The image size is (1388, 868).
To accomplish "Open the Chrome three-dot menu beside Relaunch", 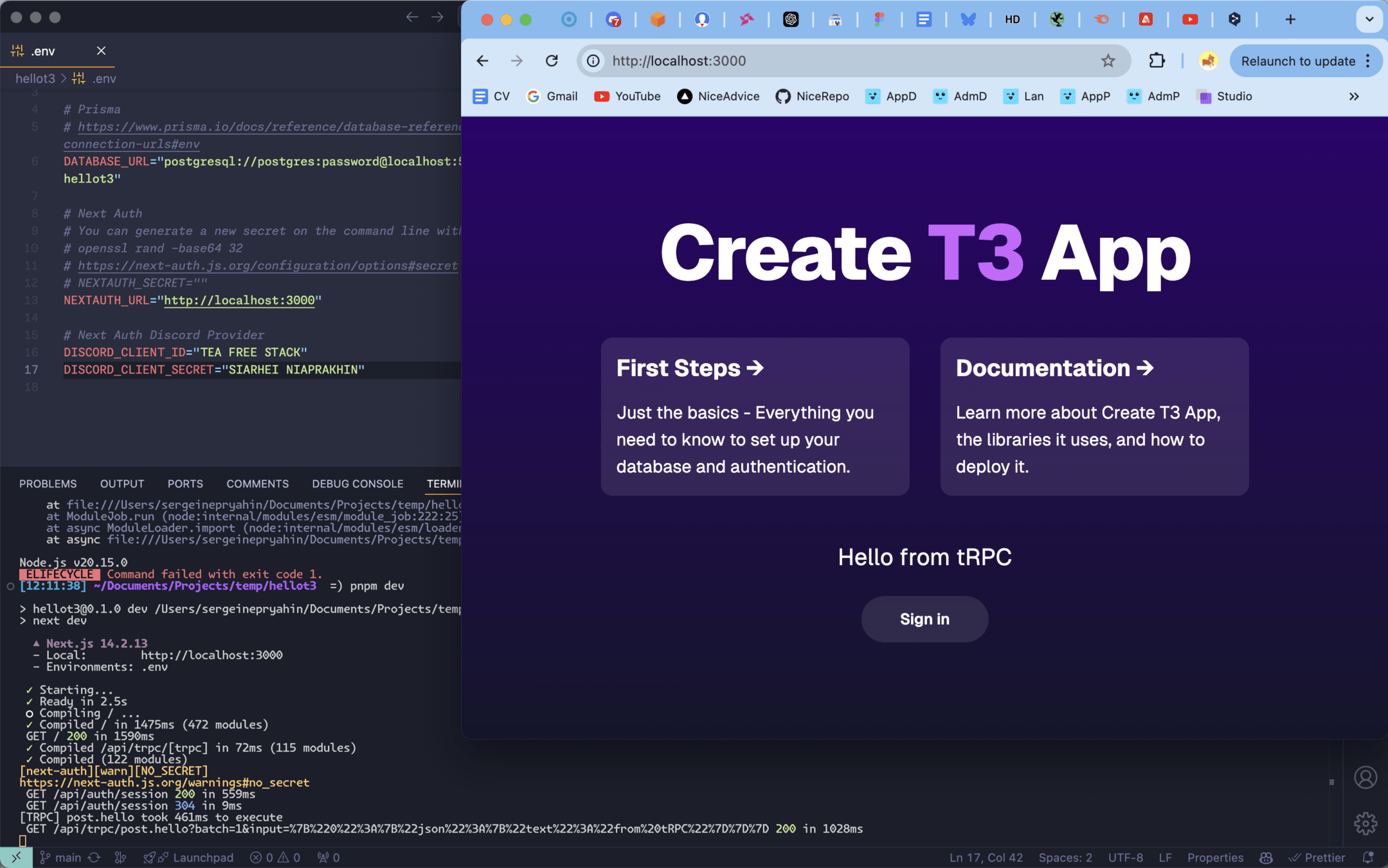I will (x=1368, y=61).
